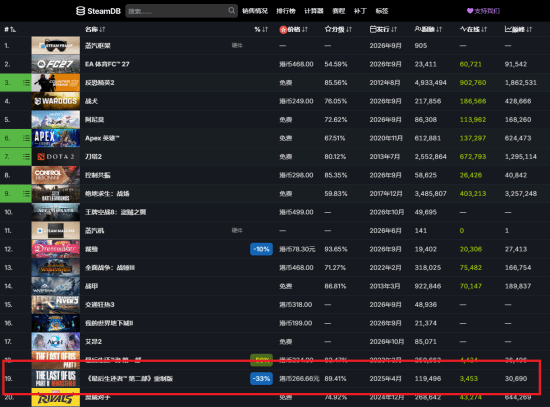
Task: Click the search magnifier icon
Action: [232, 11]
